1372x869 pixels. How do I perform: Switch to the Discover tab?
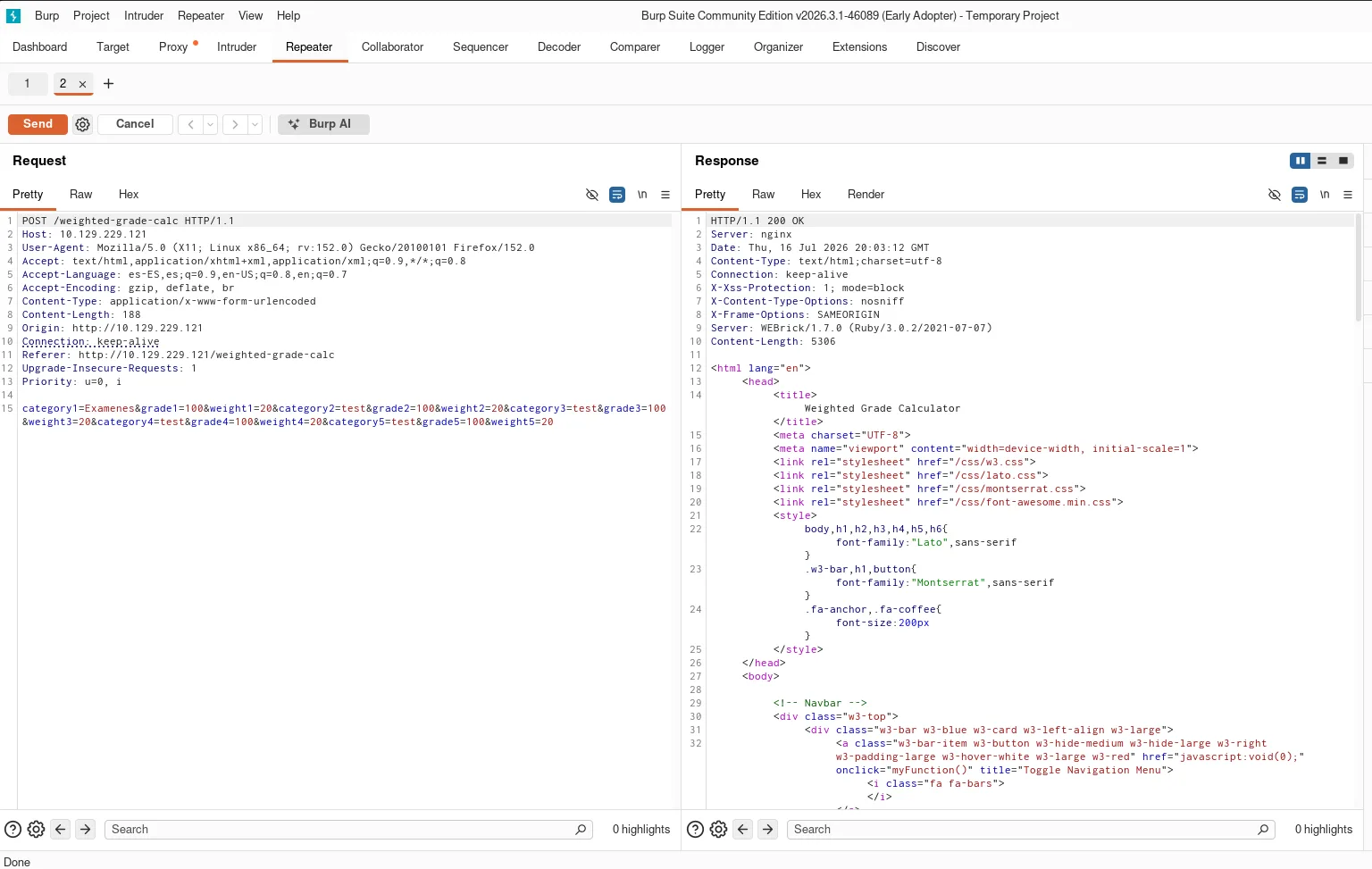pyautogui.click(x=938, y=47)
